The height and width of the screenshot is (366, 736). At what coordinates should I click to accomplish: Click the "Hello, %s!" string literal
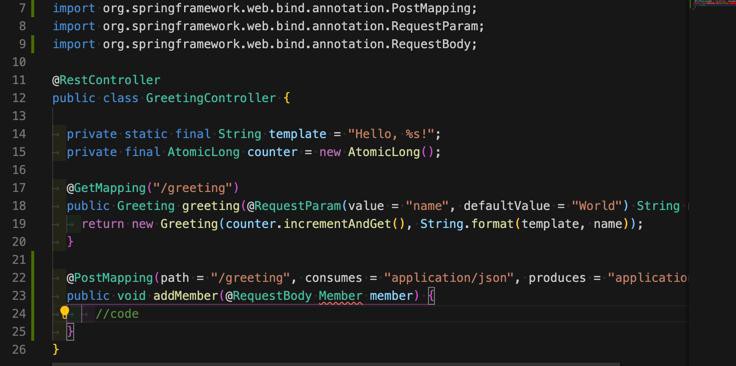391,134
